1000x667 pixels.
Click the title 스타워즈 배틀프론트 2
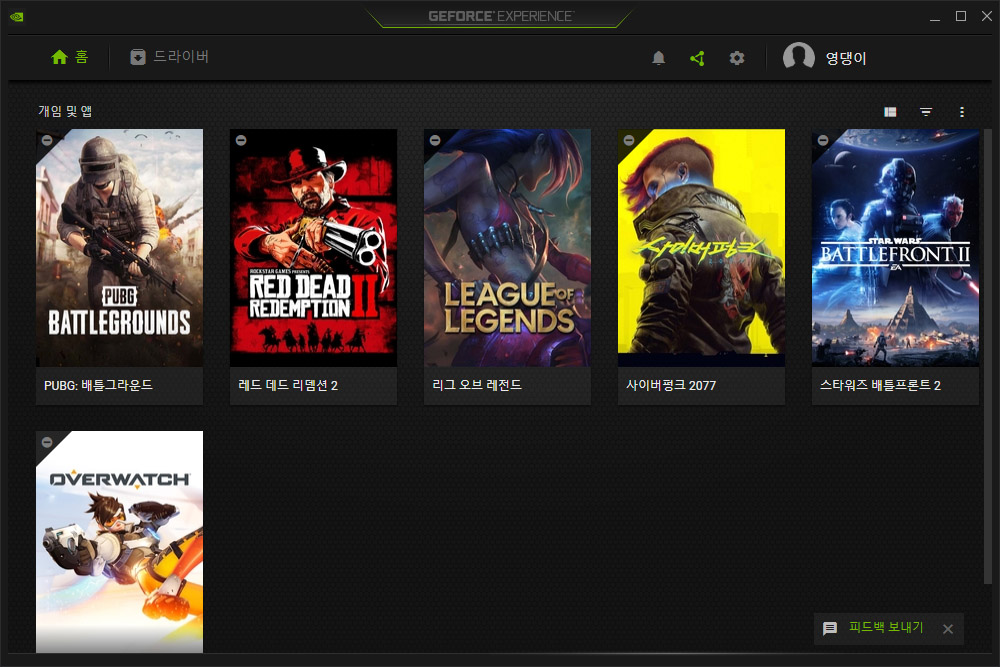pyautogui.click(x=880, y=385)
